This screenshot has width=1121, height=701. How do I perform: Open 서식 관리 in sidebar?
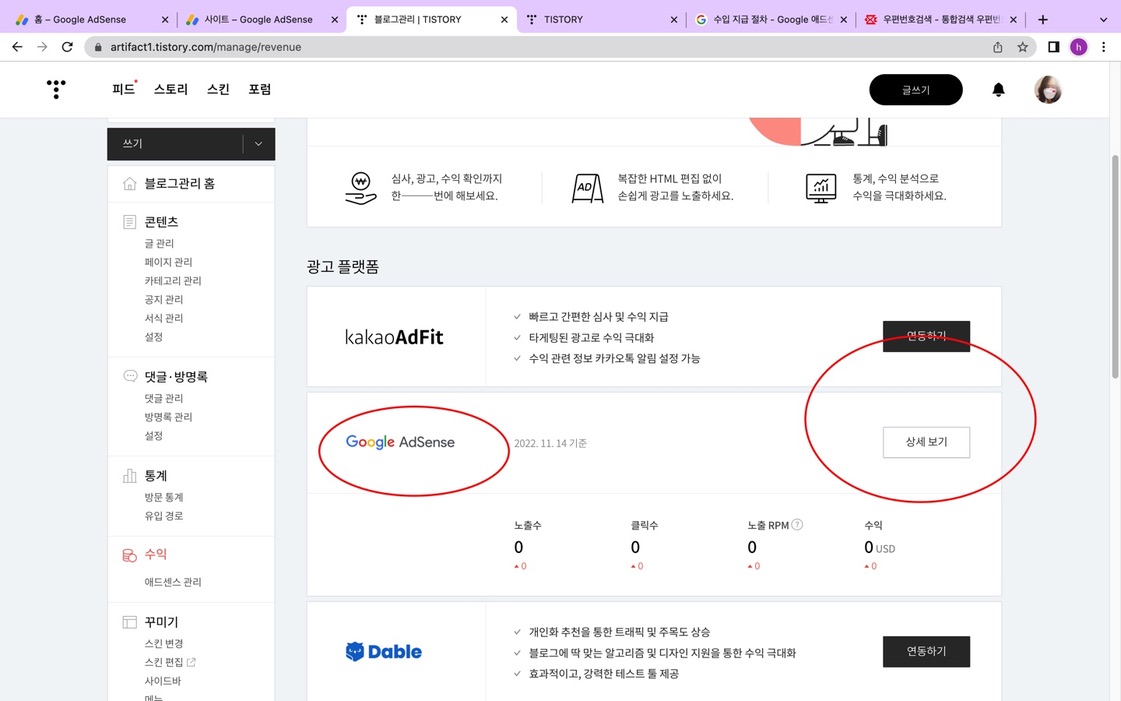click(164, 318)
